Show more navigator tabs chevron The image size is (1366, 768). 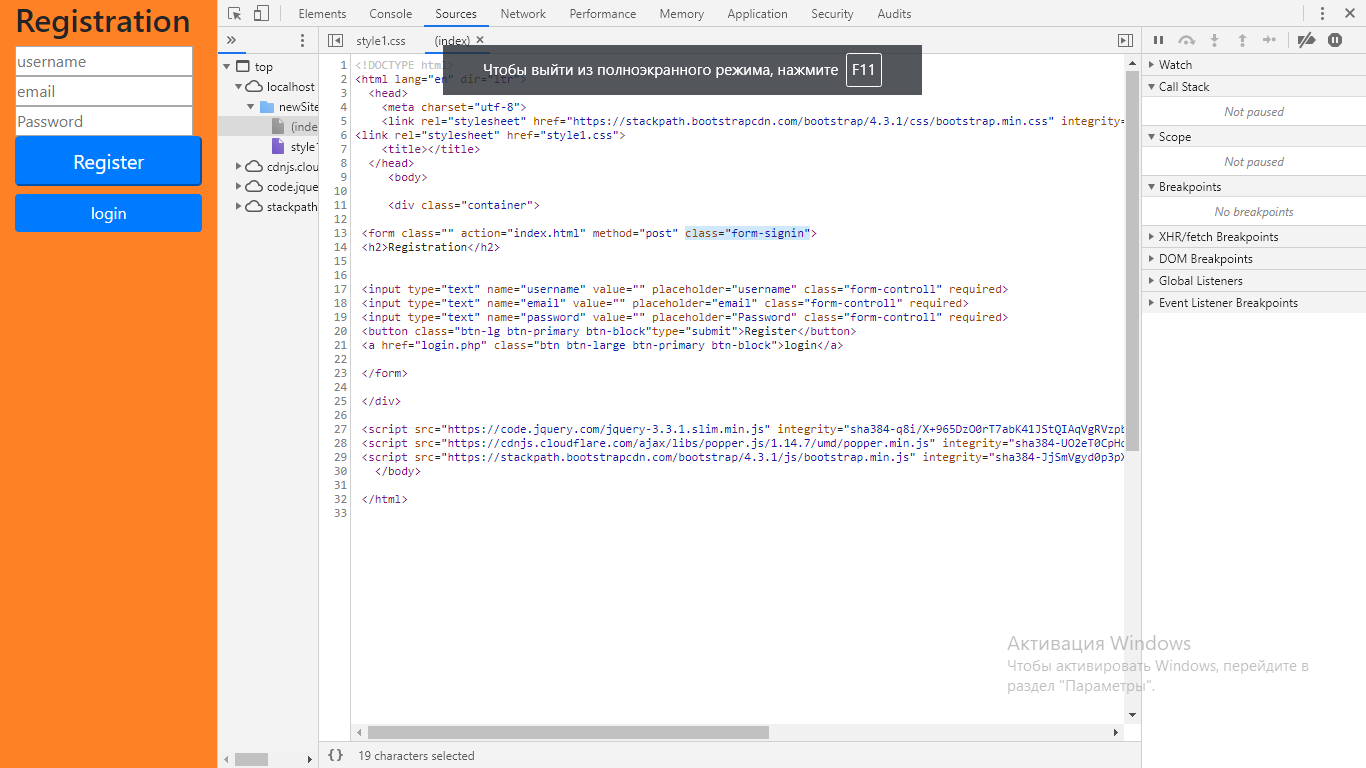(231, 40)
